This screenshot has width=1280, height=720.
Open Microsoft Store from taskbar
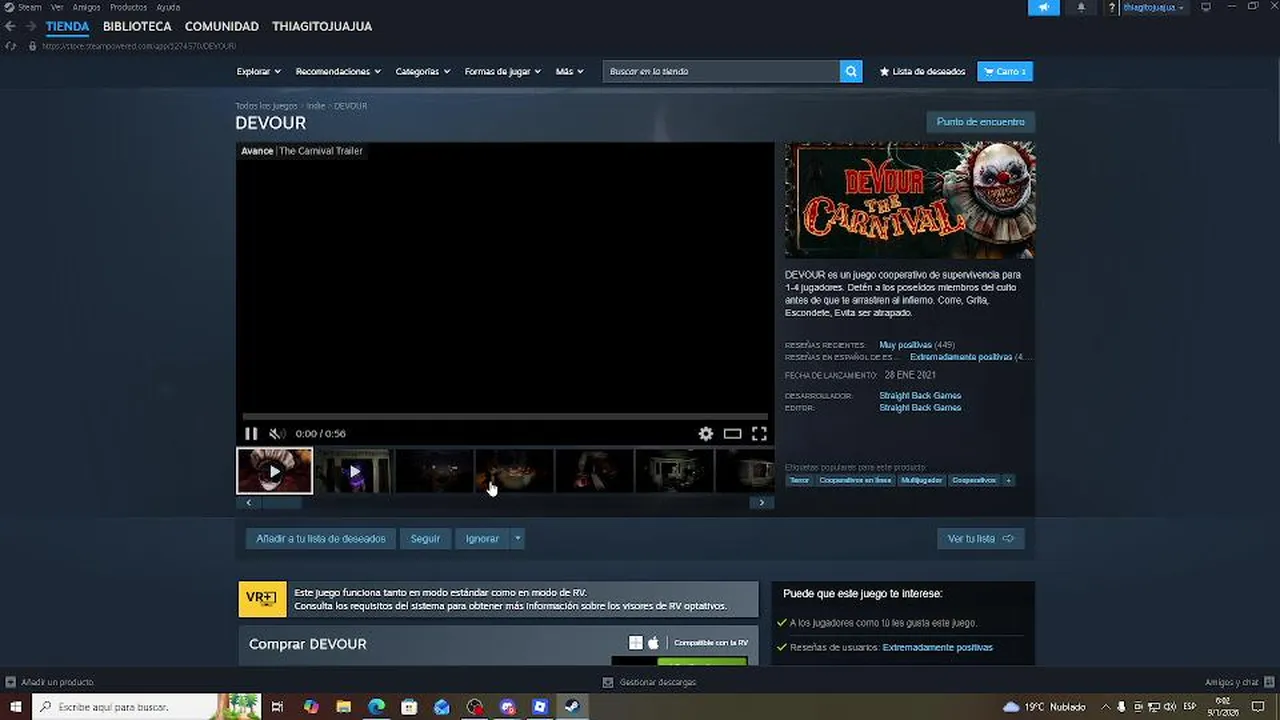409,707
